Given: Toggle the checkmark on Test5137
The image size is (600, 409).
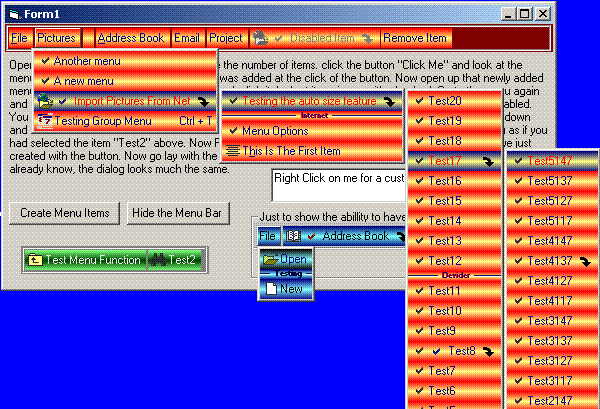Looking at the screenshot, I should [518, 180].
